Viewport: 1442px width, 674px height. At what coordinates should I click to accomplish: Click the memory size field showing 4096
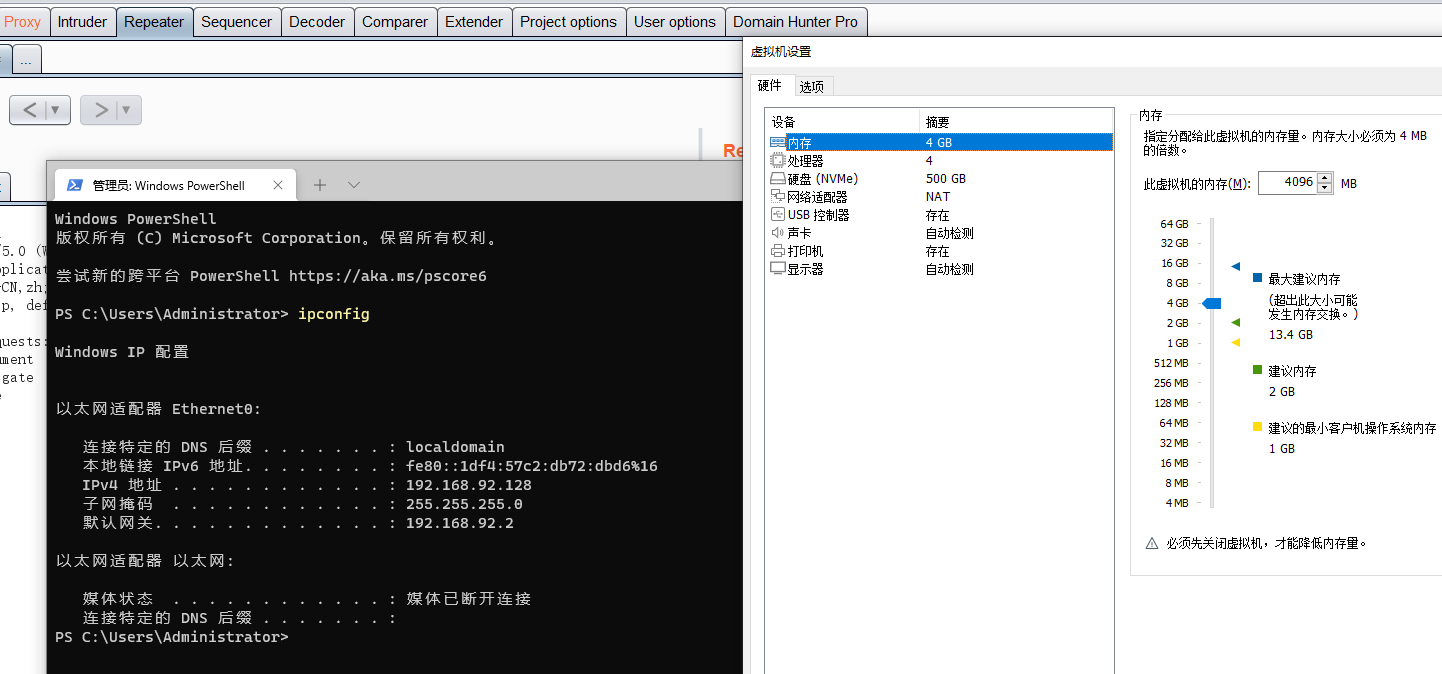(1288, 183)
